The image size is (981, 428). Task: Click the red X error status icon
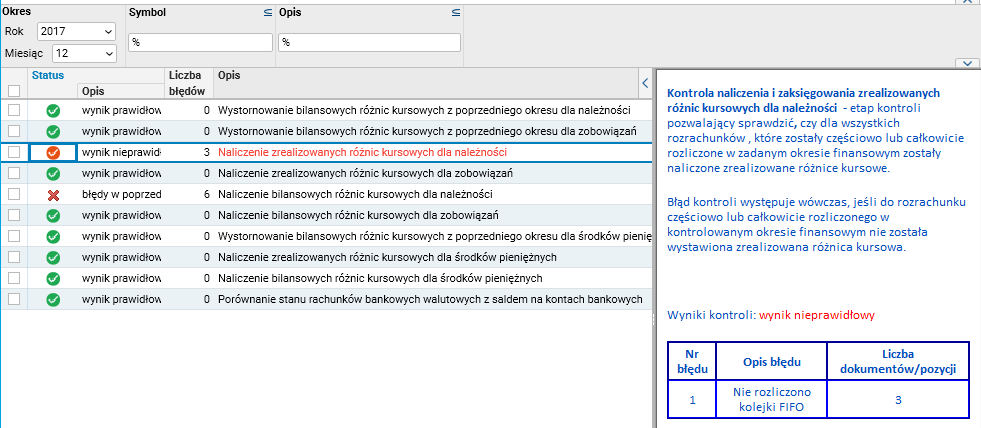[x=53, y=195]
